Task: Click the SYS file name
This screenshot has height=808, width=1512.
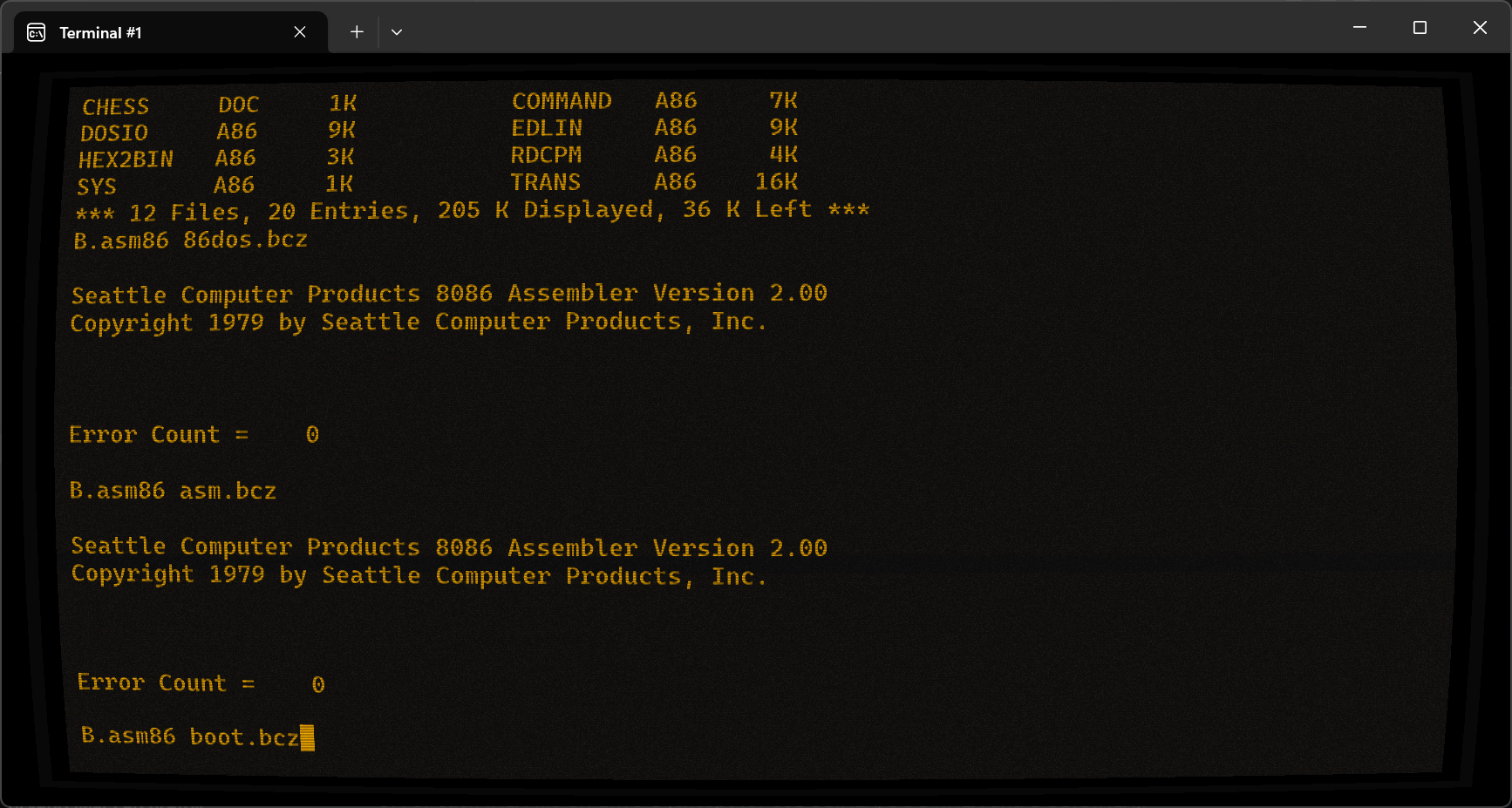Action: point(97,187)
